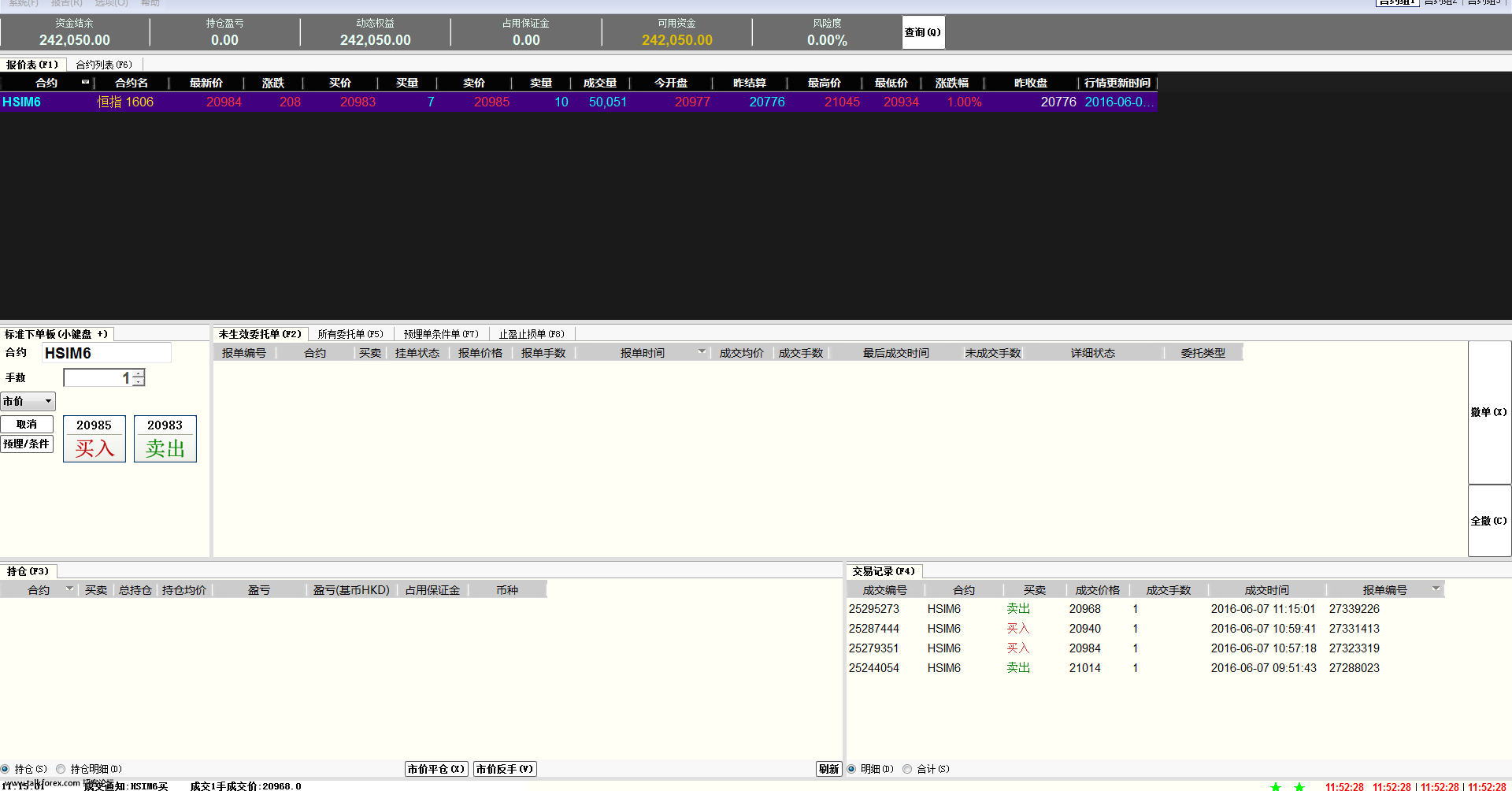
Task: Open the 报单编号 dropdown arrow in trade records
Action: tap(1436, 589)
